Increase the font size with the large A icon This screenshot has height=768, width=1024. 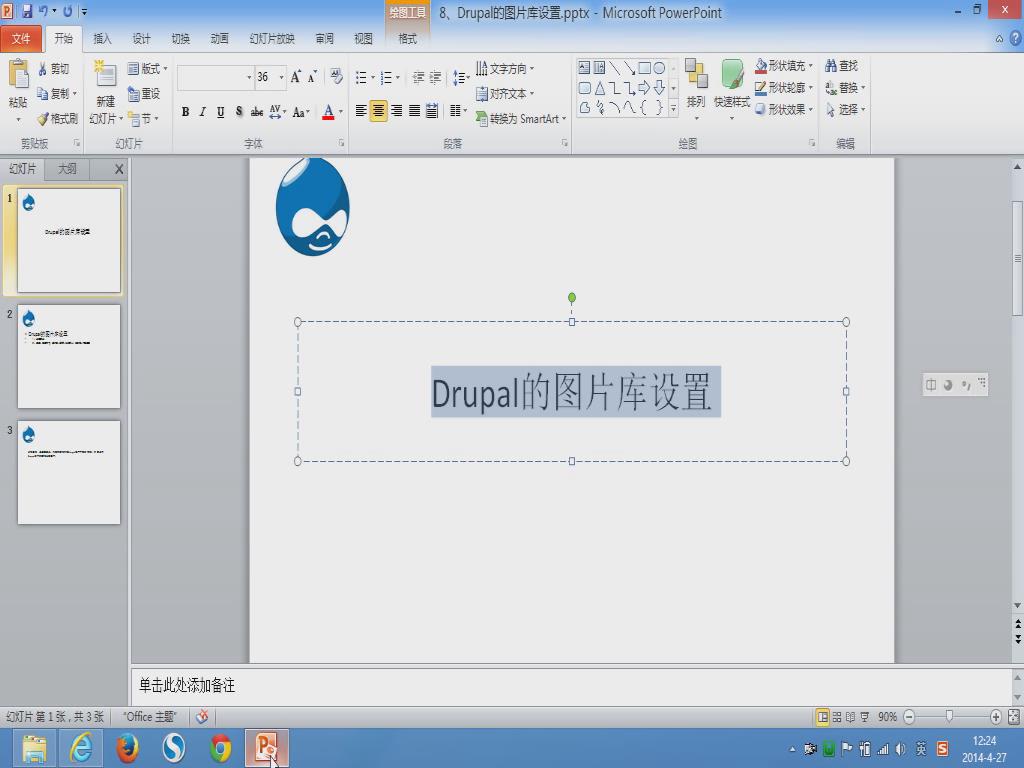click(296, 77)
